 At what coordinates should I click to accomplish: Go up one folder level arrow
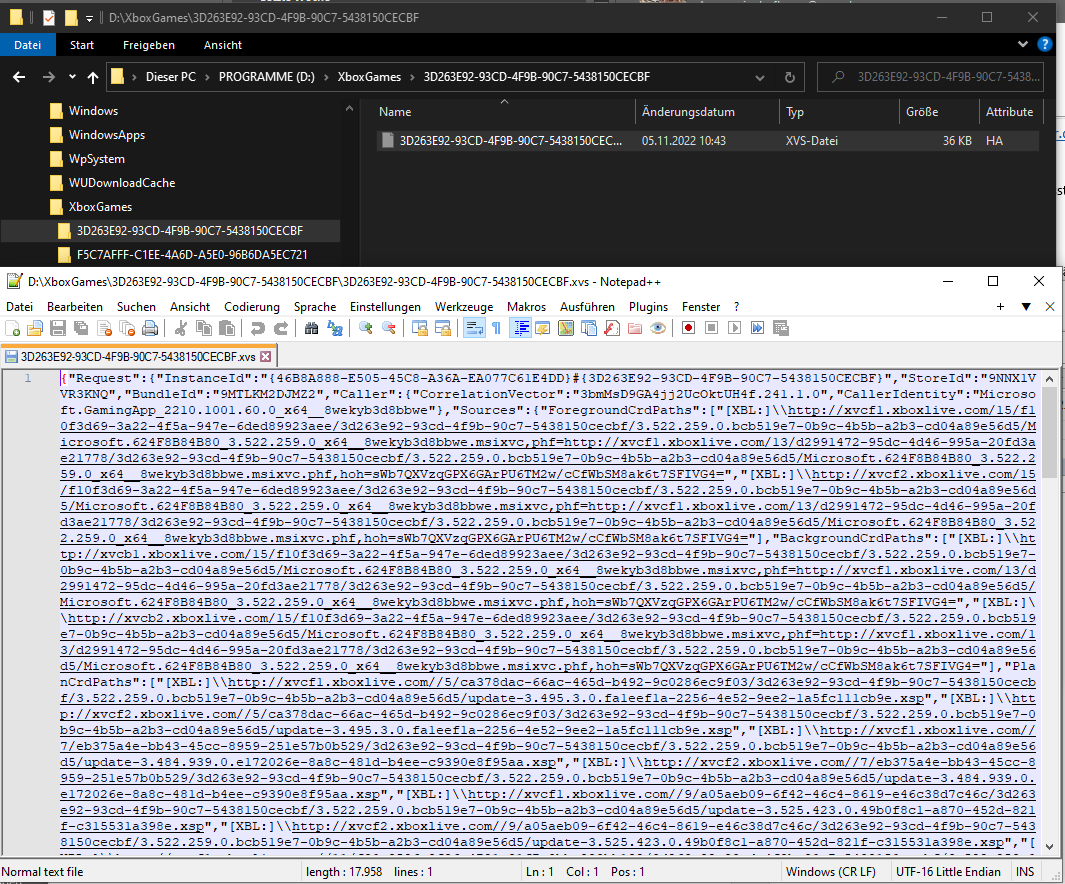[x=93, y=77]
